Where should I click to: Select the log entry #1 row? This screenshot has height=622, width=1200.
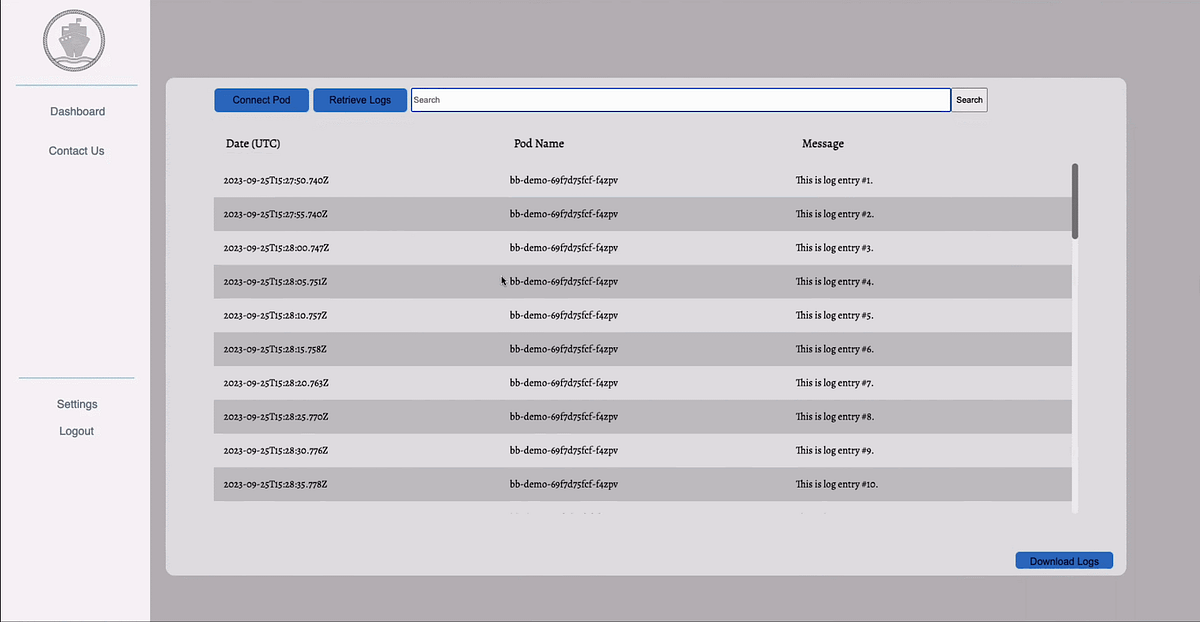click(x=640, y=180)
